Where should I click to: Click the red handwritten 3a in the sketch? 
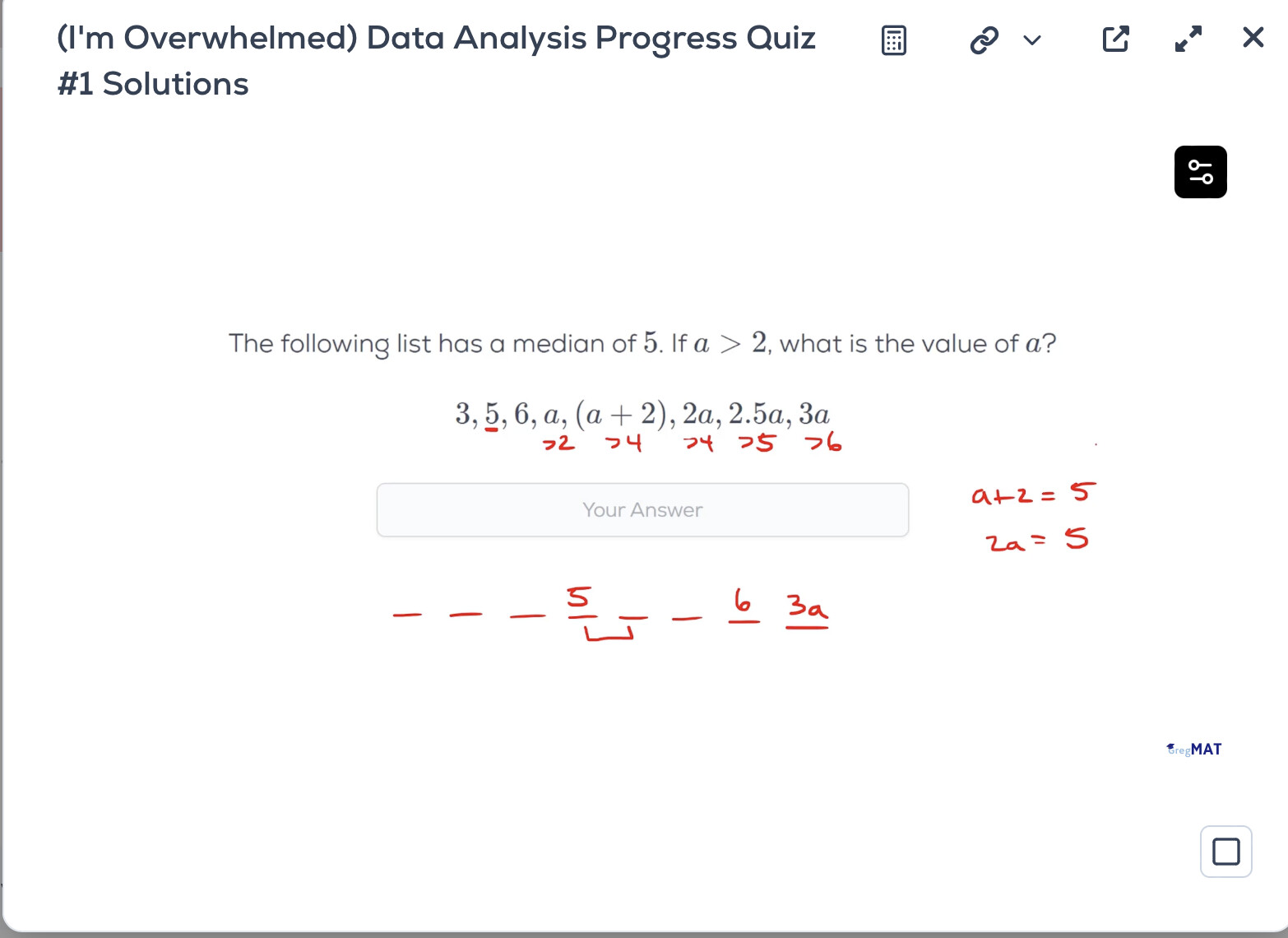[807, 607]
